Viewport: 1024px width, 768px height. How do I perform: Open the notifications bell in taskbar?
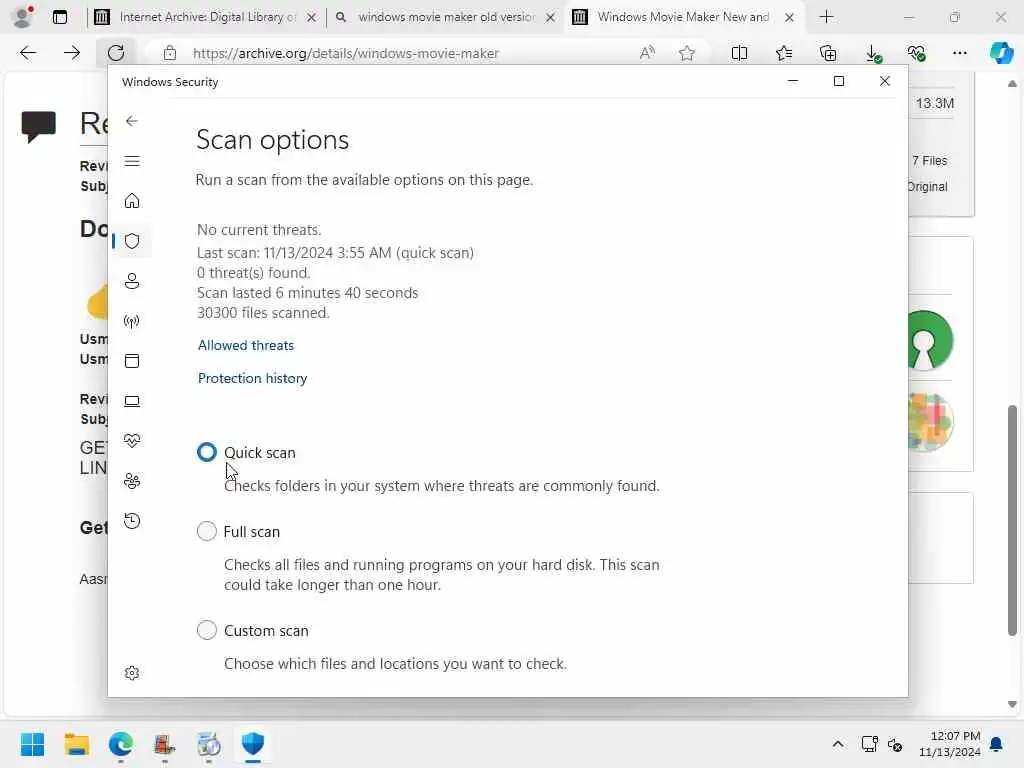click(x=997, y=744)
